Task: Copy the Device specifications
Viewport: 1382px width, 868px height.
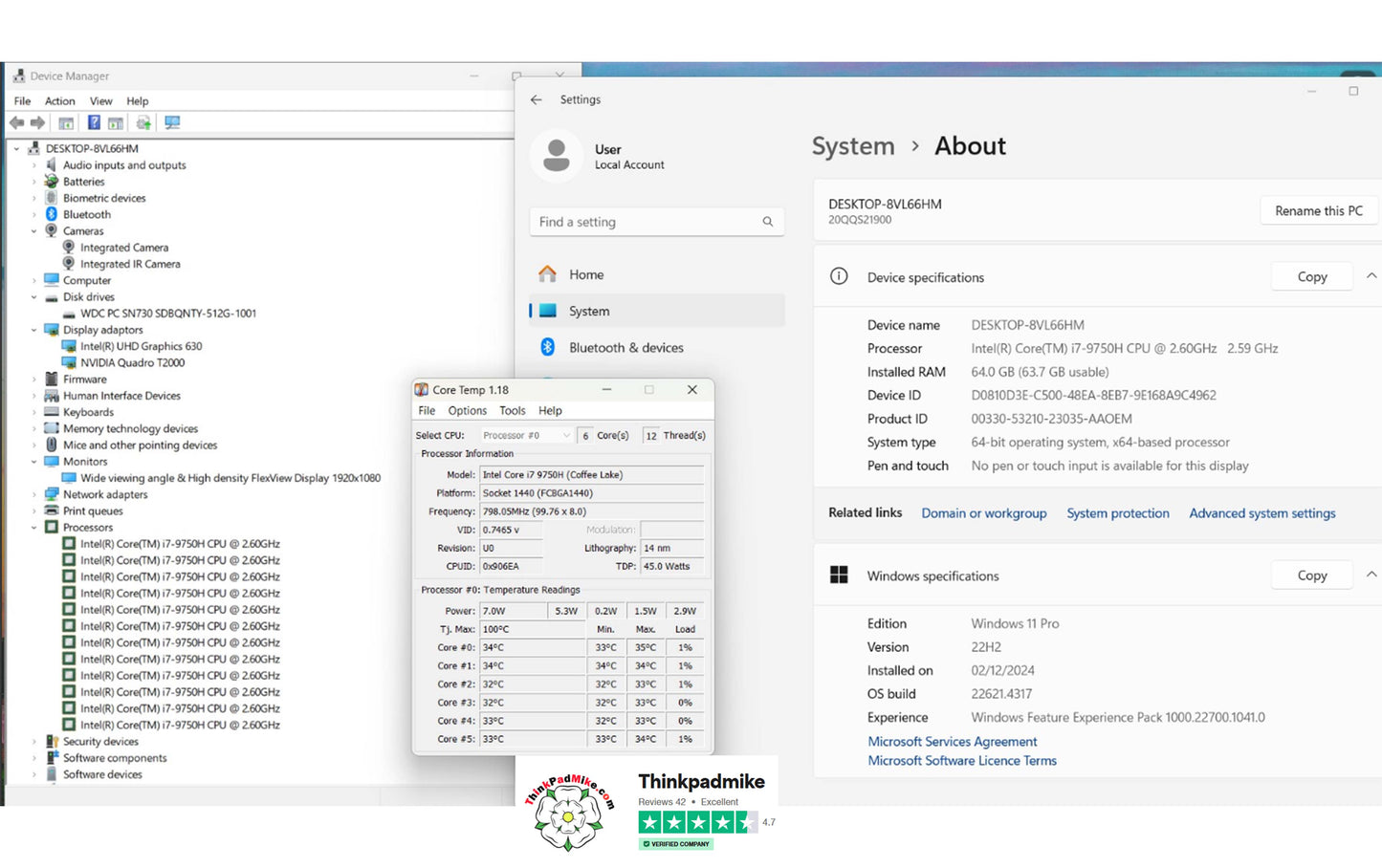Action: click(x=1312, y=276)
